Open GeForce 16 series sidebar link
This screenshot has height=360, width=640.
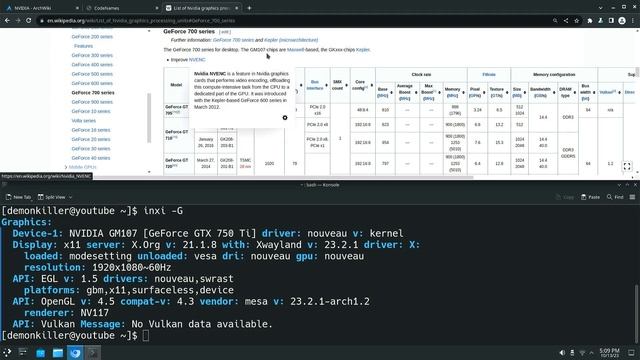pyautogui.click(x=91, y=130)
